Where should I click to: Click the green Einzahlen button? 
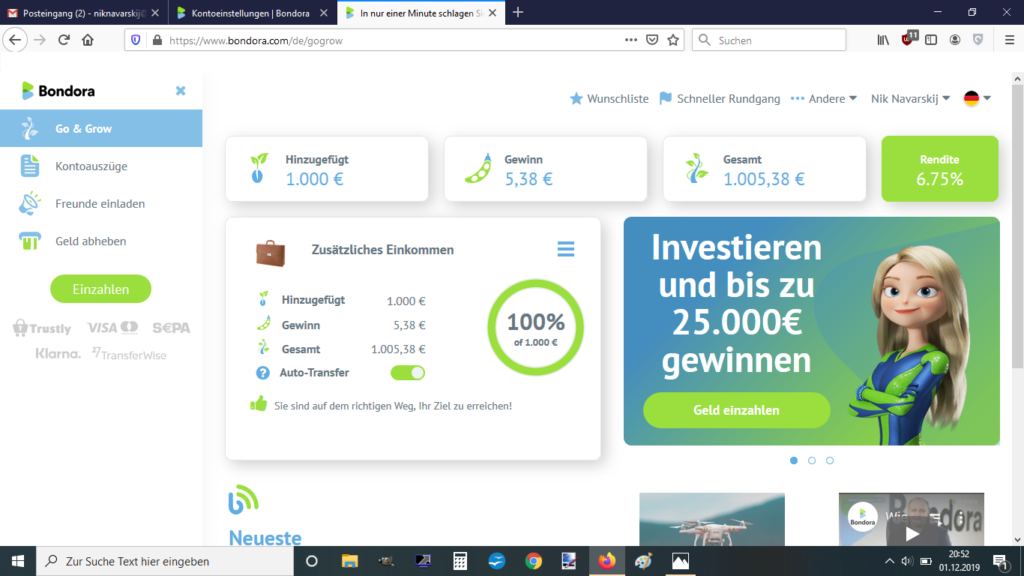tap(101, 289)
